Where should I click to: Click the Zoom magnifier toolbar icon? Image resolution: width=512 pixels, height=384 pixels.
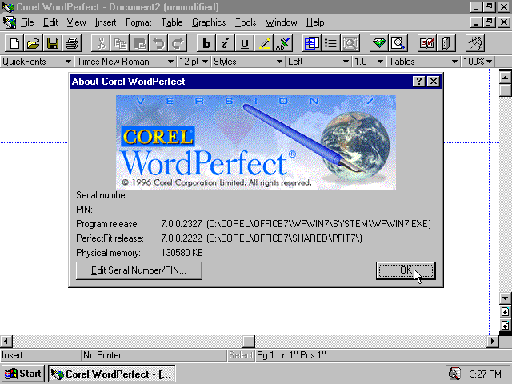coord(398,43)
